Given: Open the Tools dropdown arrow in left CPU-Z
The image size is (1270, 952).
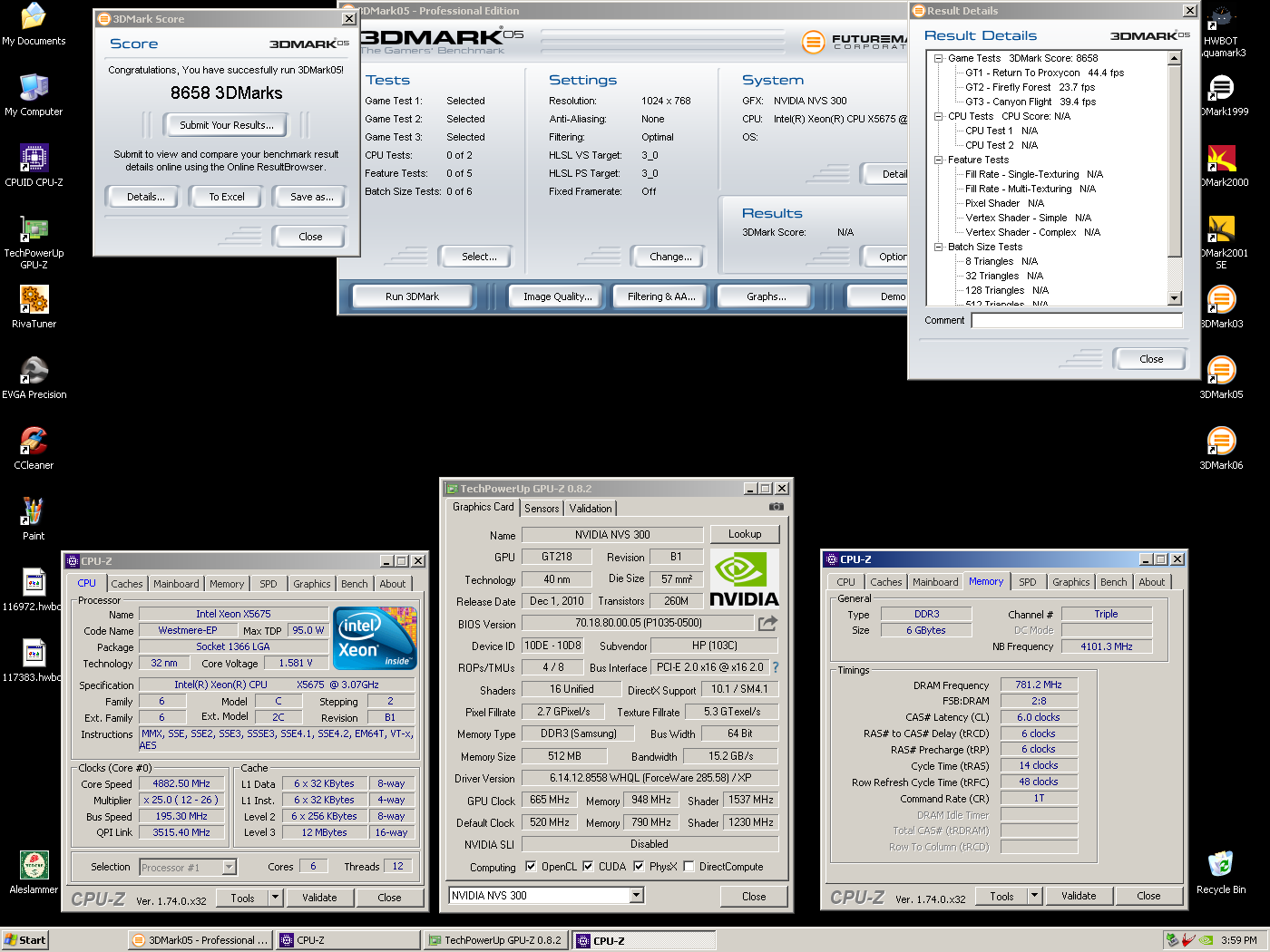Looking at the screenshot, I should [x=275, y=898].
